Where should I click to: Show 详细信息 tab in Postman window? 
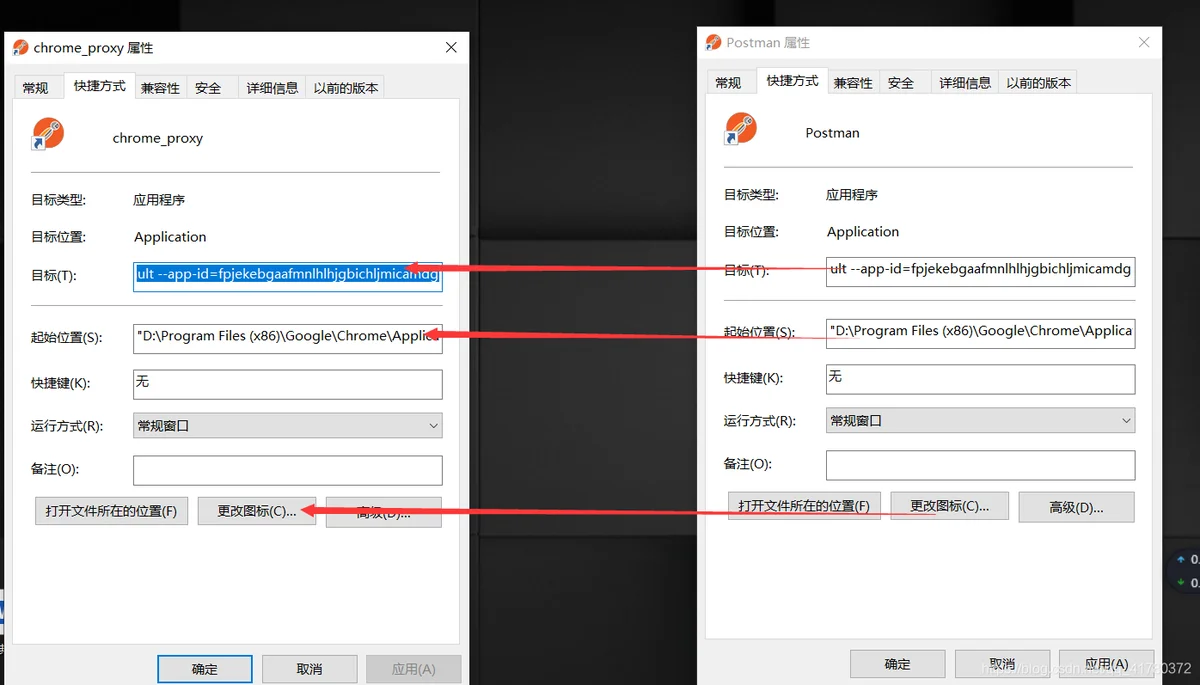(966, 83)
